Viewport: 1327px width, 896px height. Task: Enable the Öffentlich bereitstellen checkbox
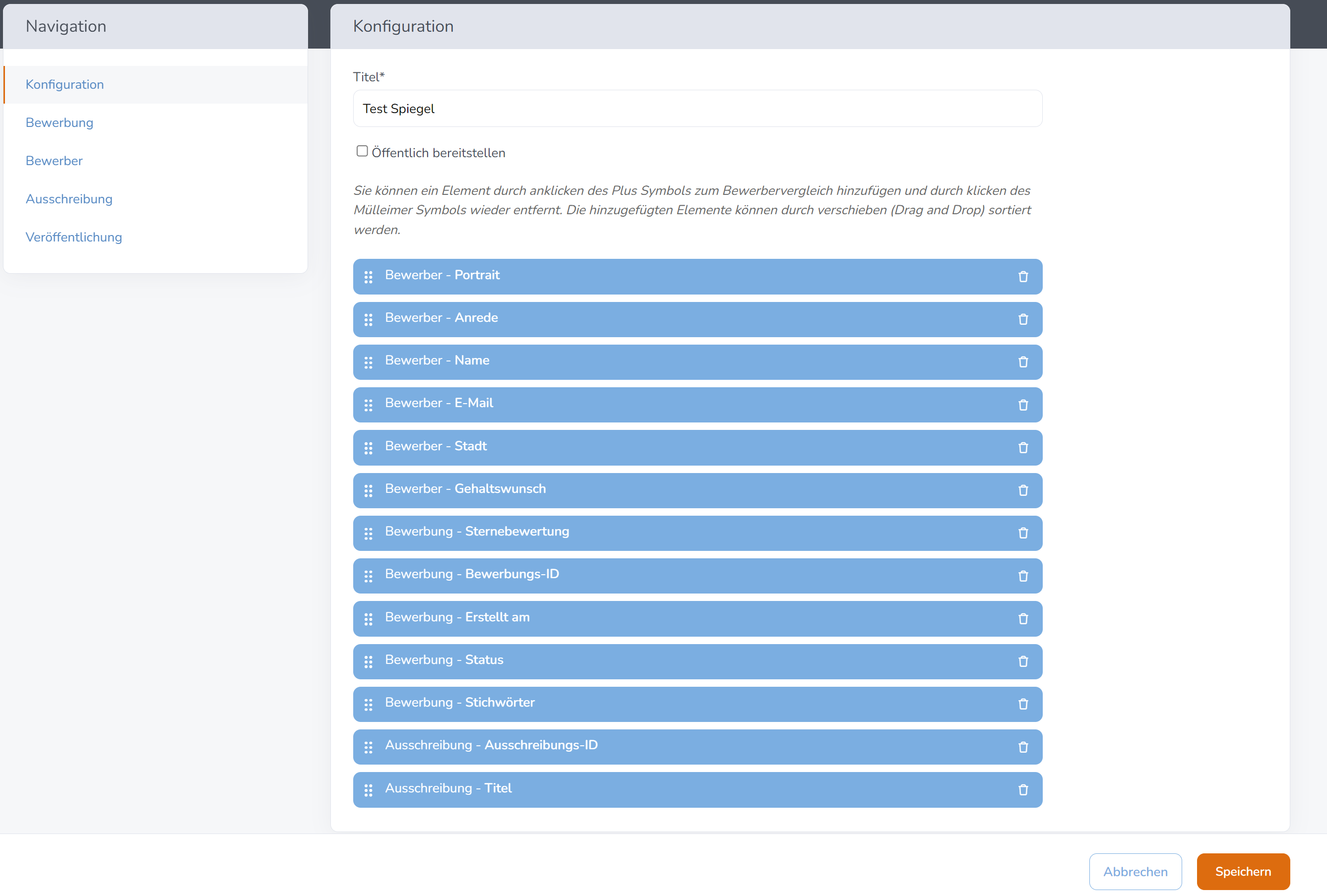[x=362, y=151]
